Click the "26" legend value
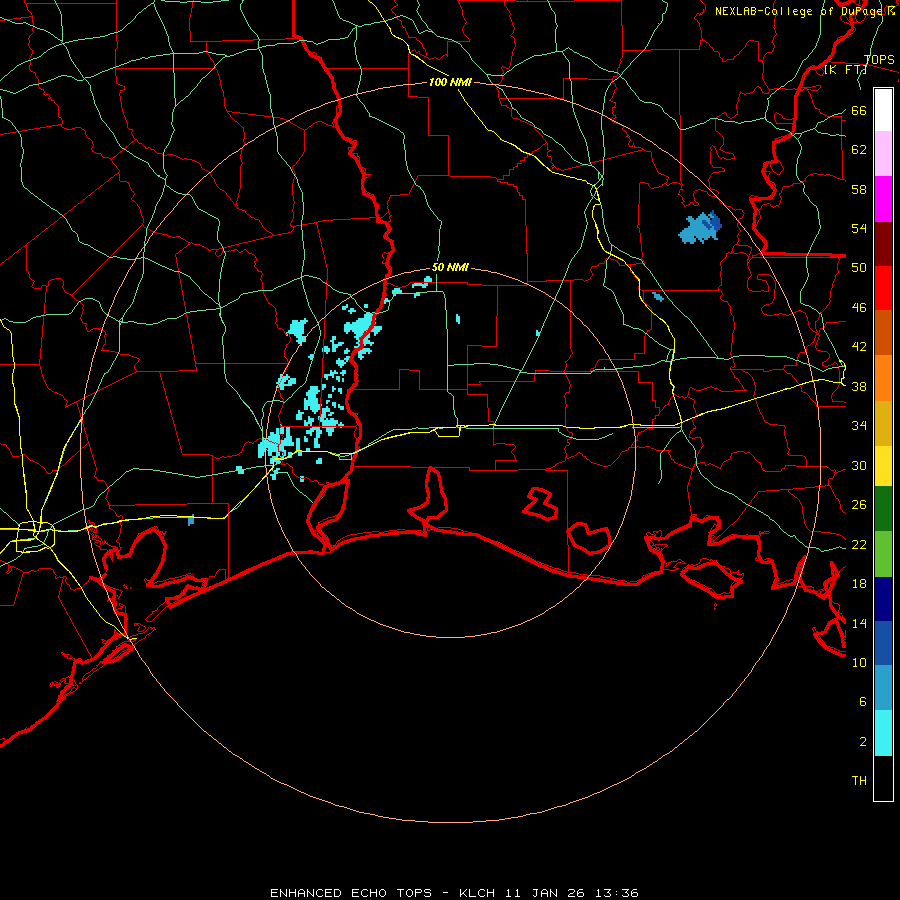 click(859, 505)
